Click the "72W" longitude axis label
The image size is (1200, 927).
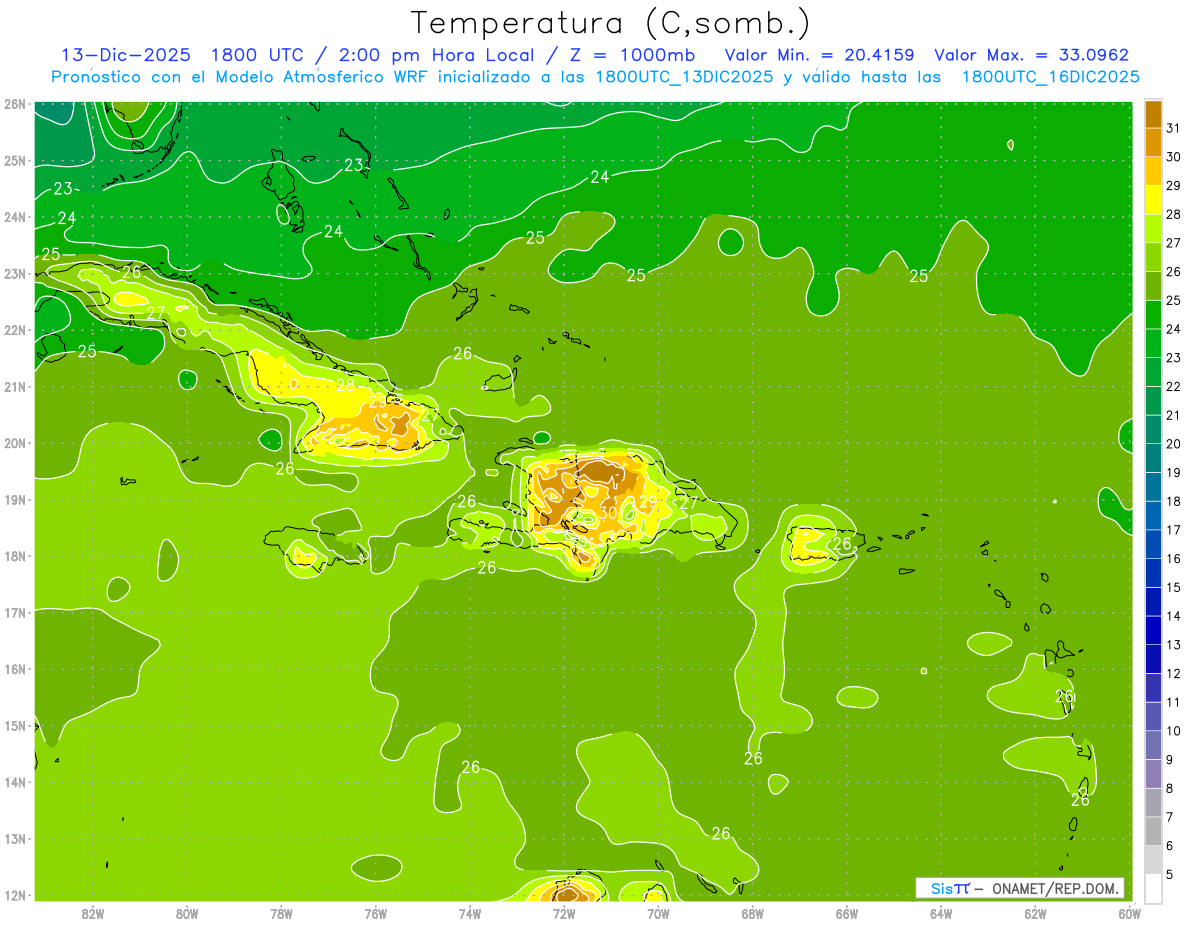[564, 913]
